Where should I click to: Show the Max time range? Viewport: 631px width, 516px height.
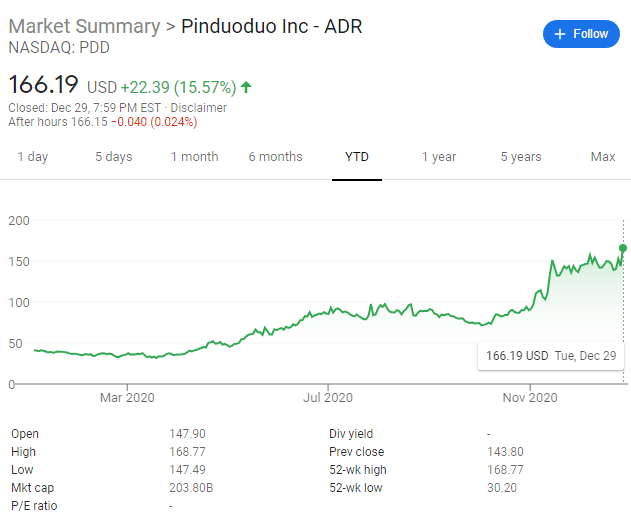point(603,157)
